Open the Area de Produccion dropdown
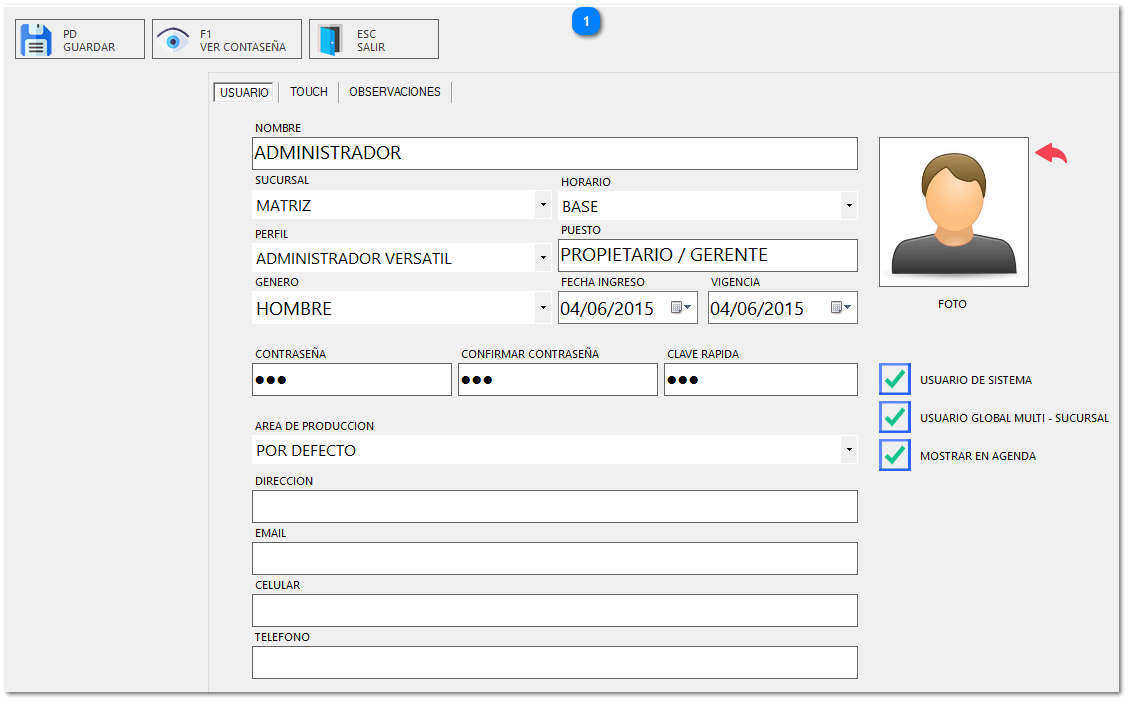The width and height of the screenshot is (1128, 701). click(x=849, y=449)
